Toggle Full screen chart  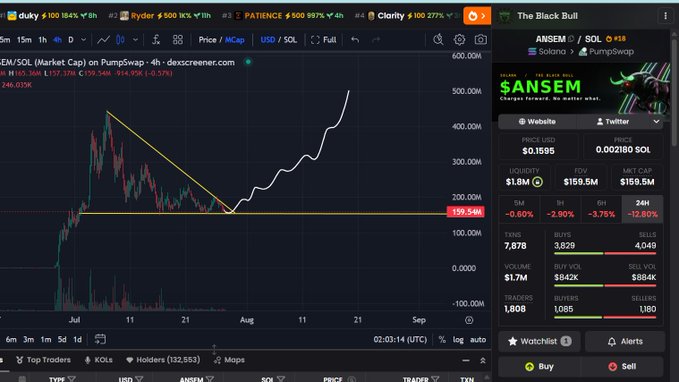click(323, 40)
